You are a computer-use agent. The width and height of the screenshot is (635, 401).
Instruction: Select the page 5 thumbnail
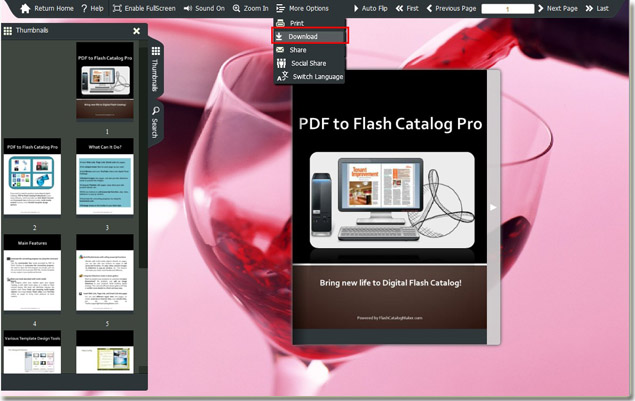[105, 272]
